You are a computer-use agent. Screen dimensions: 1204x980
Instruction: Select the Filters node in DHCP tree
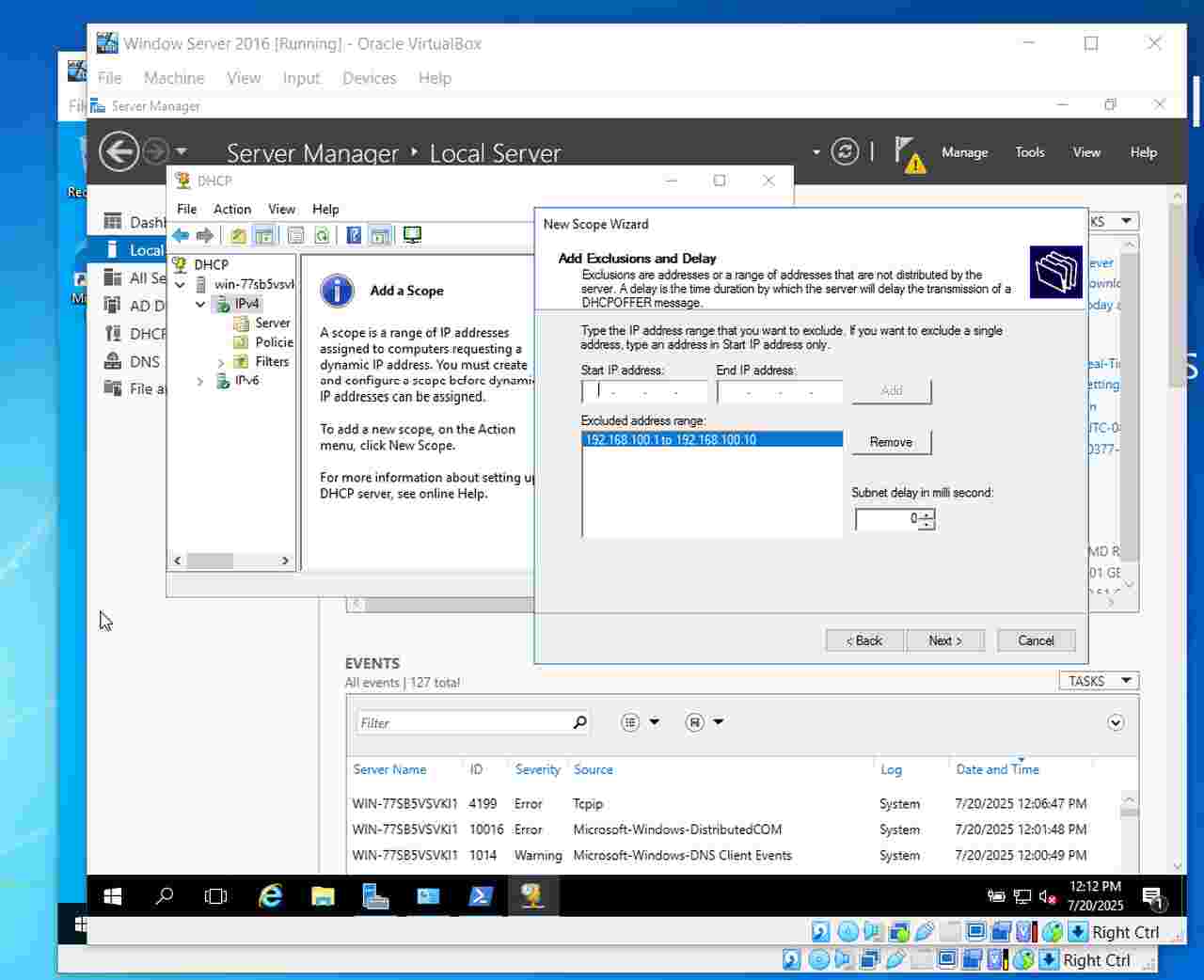[x=272, y=361]
